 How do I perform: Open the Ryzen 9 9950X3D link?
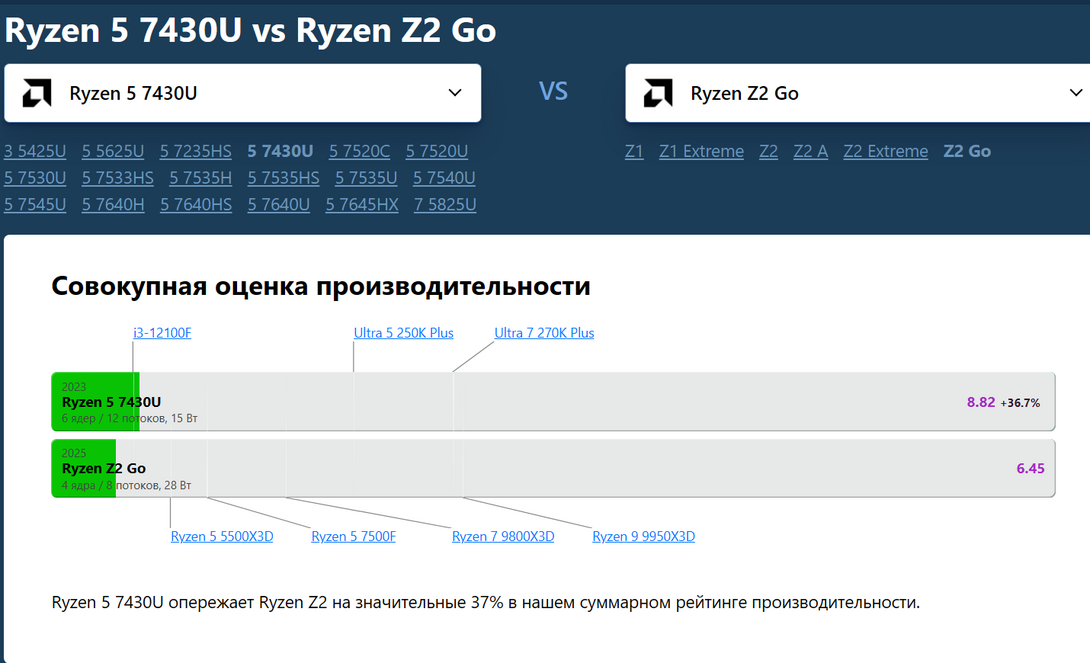coord(644,537)
